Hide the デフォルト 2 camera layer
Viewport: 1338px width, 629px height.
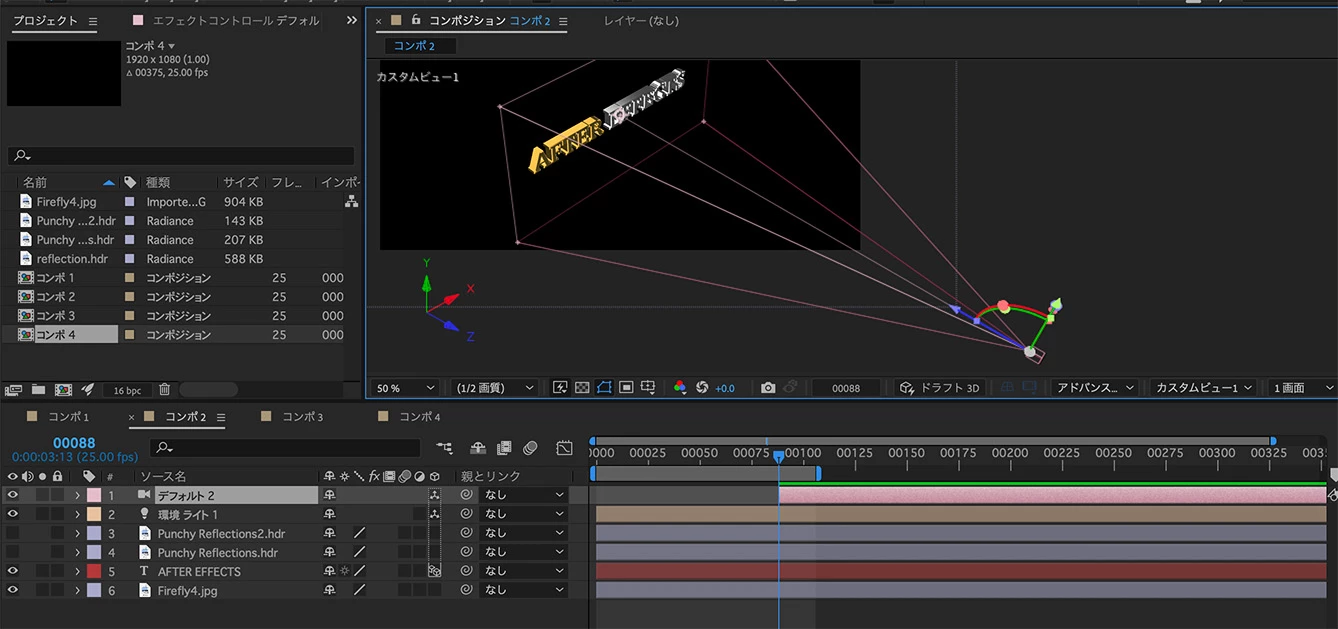point(12,495)
